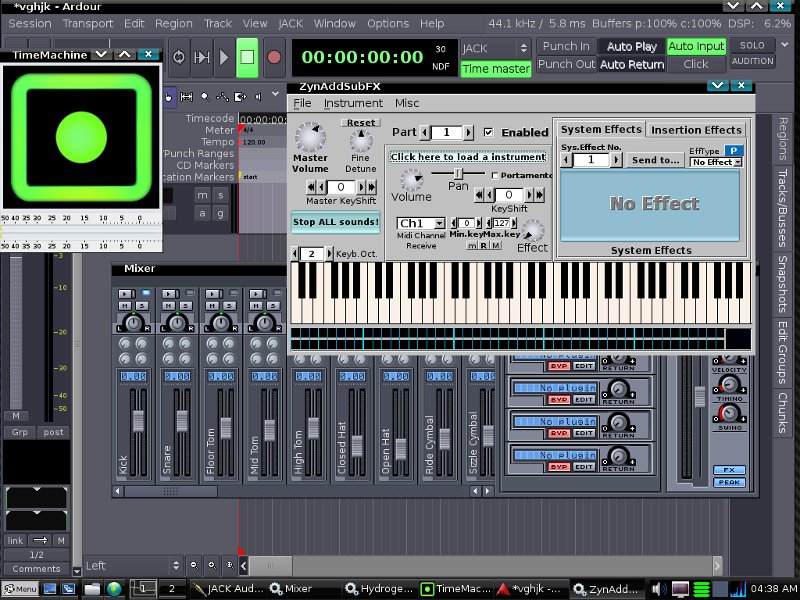Select the gain automation draw tool

pyautogui.click(x=222, y=96)
